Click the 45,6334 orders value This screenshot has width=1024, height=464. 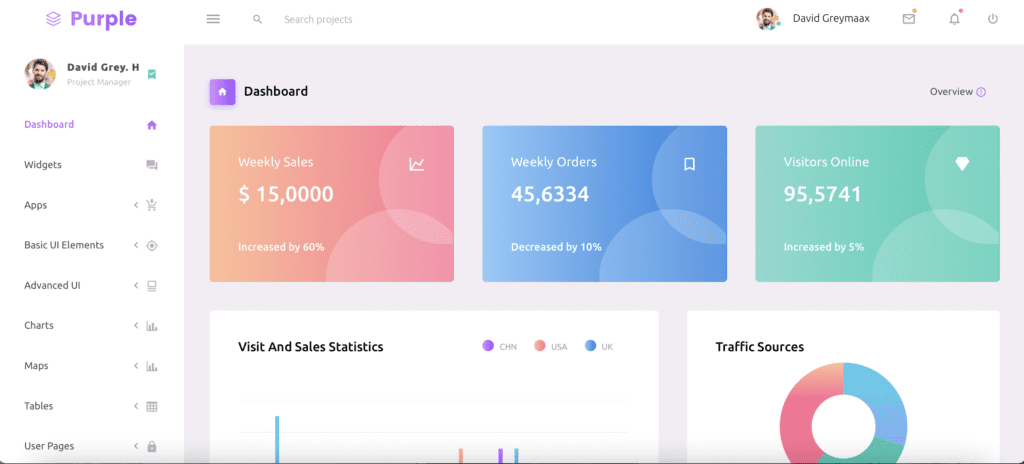(550, 194)
